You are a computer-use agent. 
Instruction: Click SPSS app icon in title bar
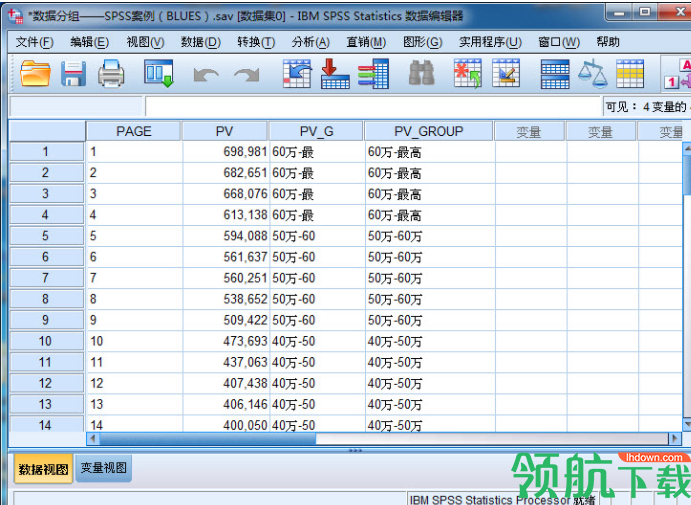click(15, 16)
